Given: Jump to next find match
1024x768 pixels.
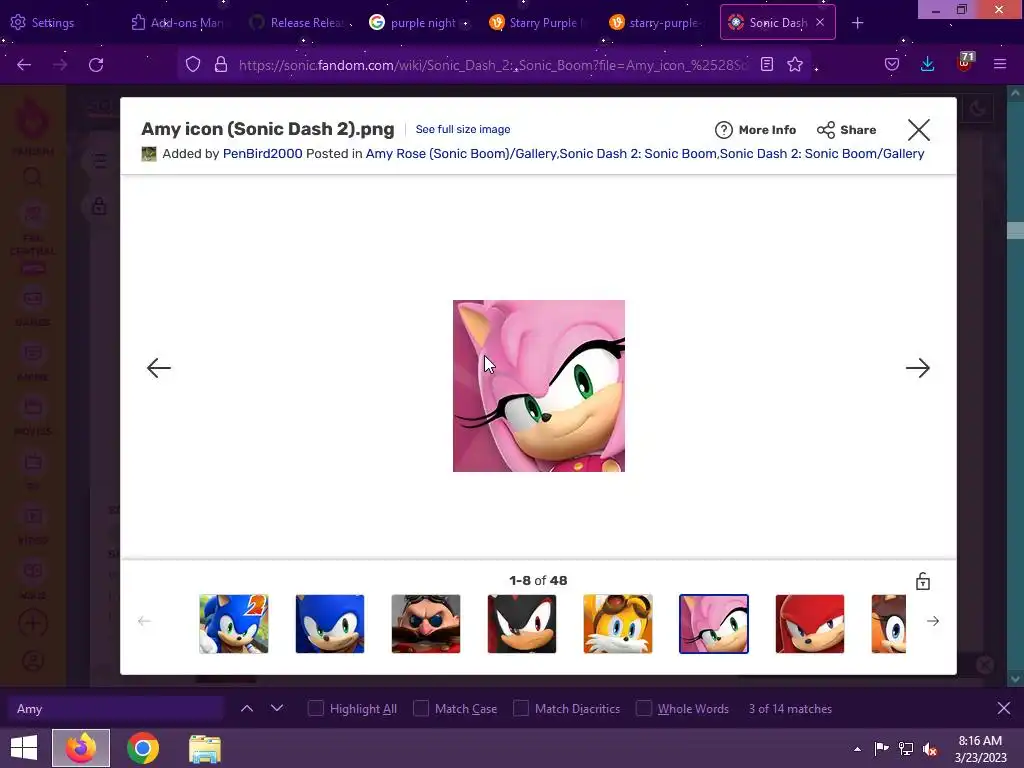Looking at the screenshot, I should (x=277, y=708).
